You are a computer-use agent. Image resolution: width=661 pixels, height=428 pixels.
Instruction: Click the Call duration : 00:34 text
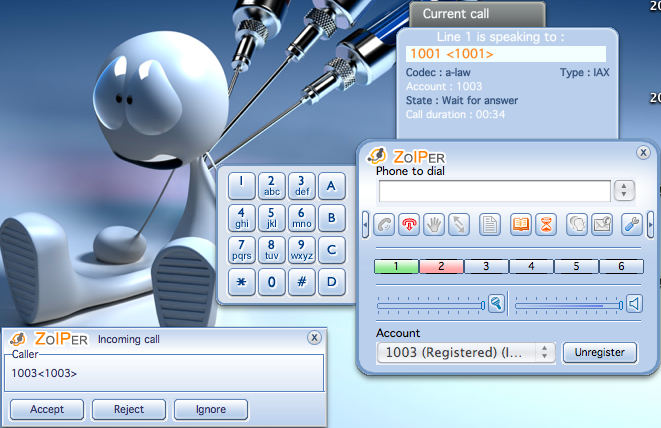(455, 114)
